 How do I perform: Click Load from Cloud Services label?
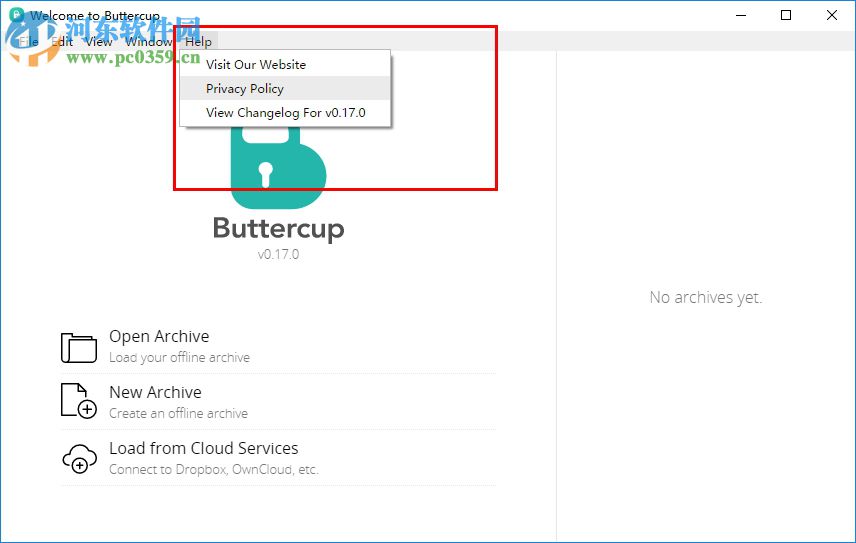click(x=204, y=448)
